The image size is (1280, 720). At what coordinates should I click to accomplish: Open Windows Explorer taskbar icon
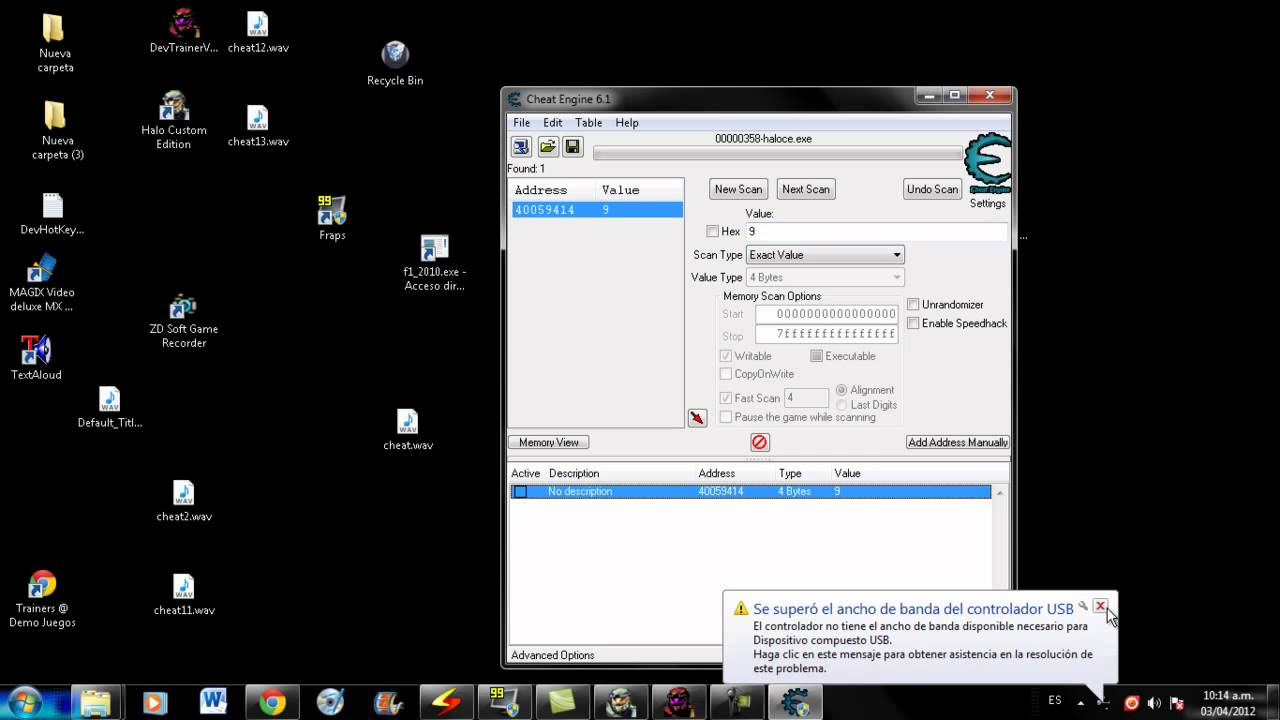96,702
